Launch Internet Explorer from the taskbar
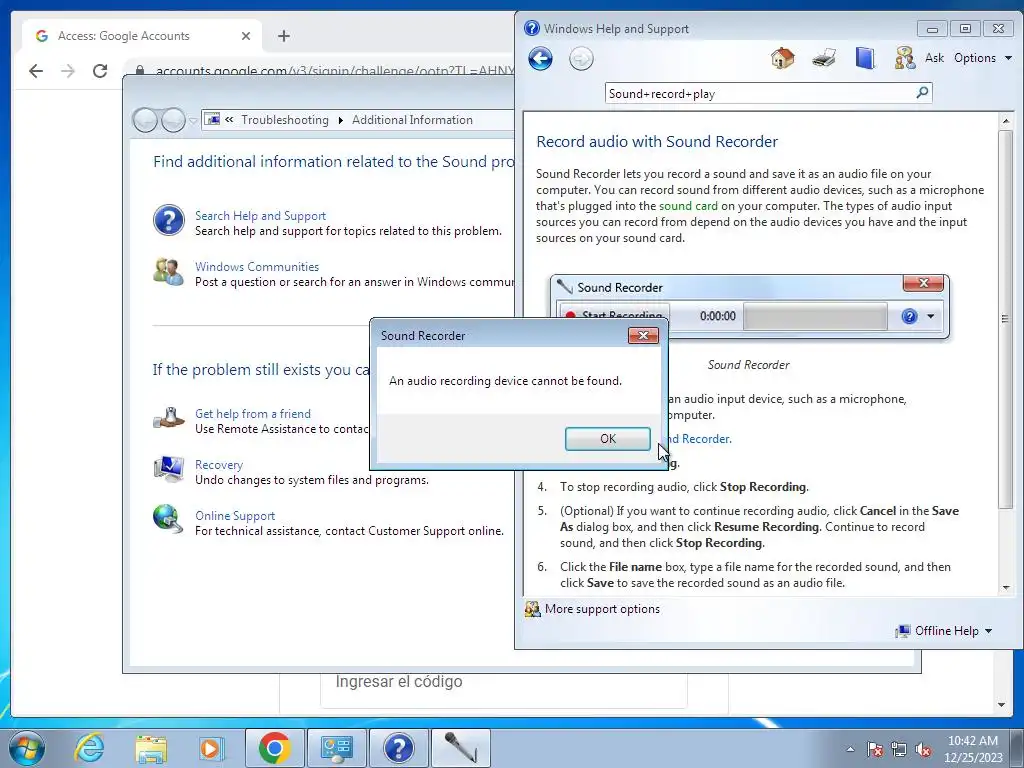The height and width of the screenshot is (768, 1024). click(89, 748)
